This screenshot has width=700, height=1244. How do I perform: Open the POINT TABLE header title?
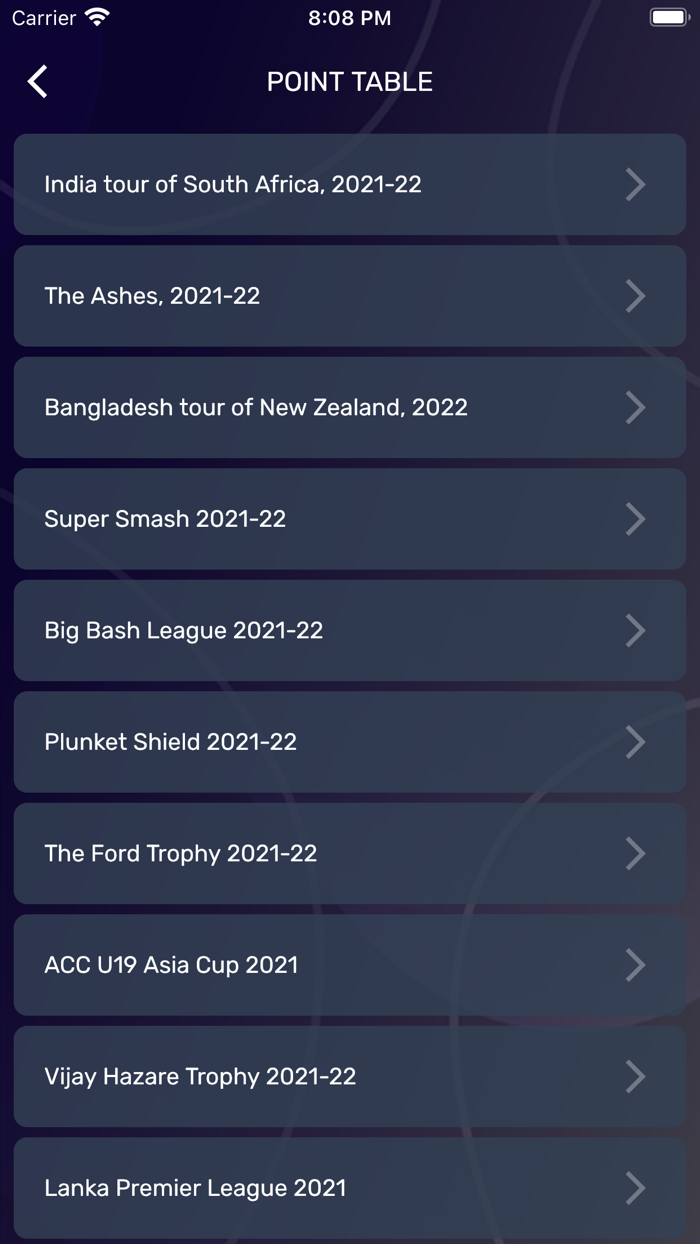(x=349, y=81)
